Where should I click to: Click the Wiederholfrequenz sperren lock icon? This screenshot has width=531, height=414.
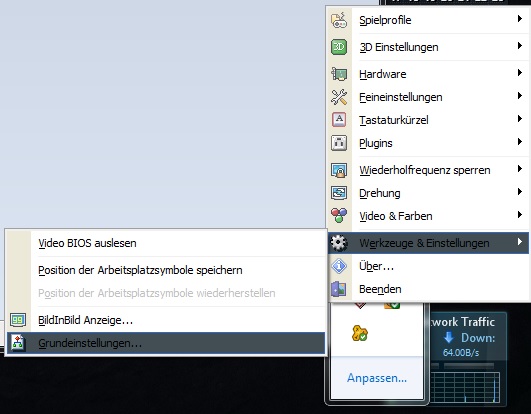[x=339, y=170]
